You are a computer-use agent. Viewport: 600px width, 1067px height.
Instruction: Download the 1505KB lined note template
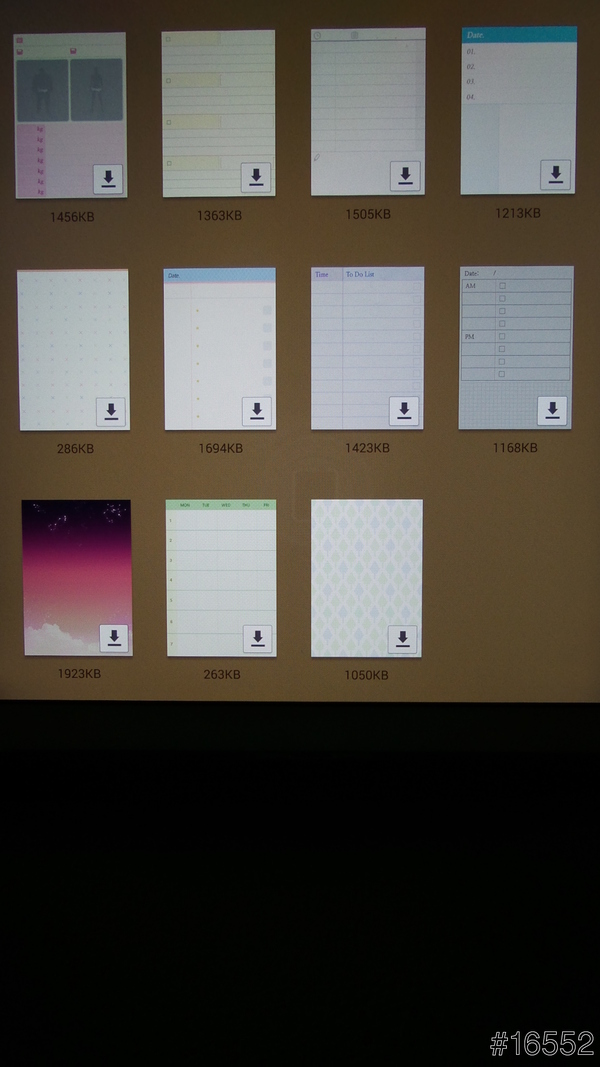(405, 176)
